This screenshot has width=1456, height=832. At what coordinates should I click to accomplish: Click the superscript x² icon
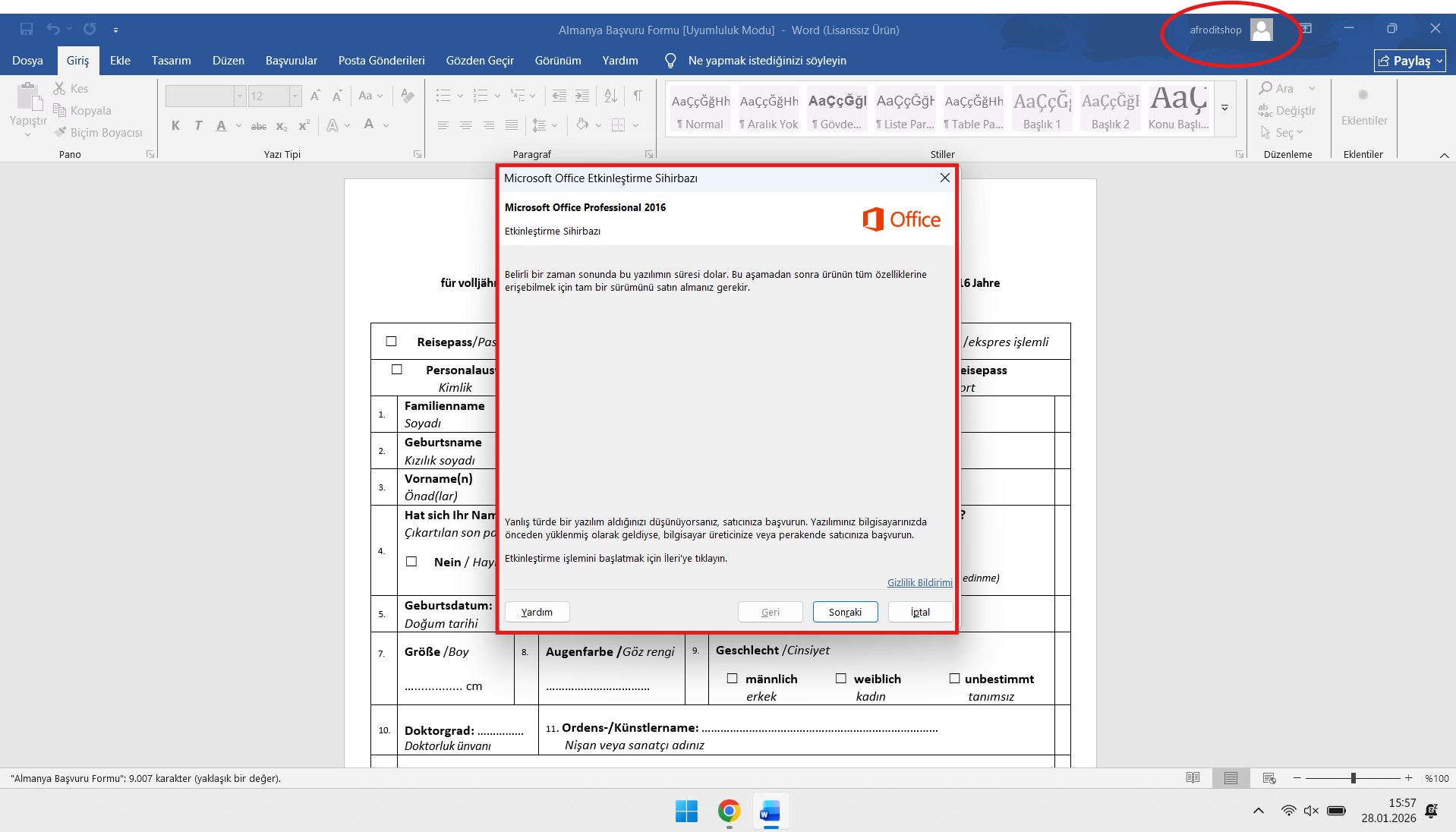[304, 125]
